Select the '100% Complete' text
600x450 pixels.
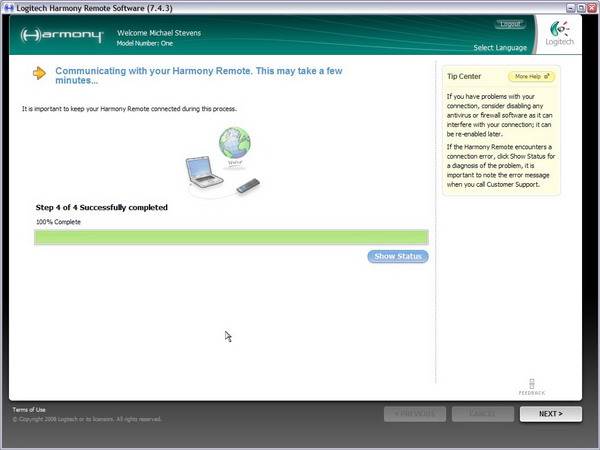click(x=58, y=222)
